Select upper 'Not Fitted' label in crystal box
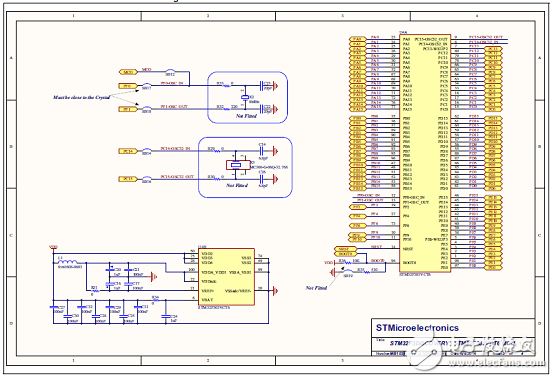This screenshot has height=379, width=554. pos(246,116)
